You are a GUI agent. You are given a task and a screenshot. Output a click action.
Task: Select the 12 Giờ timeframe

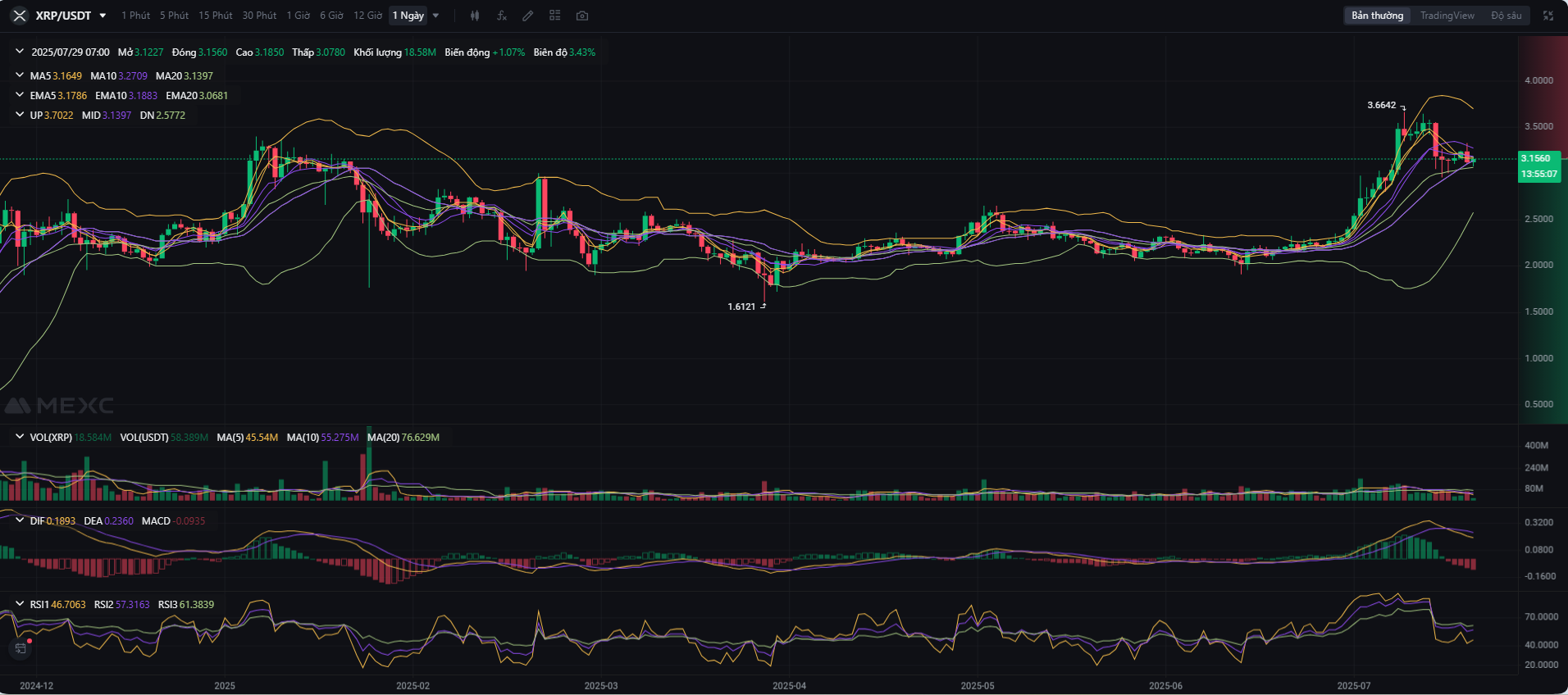368,16
